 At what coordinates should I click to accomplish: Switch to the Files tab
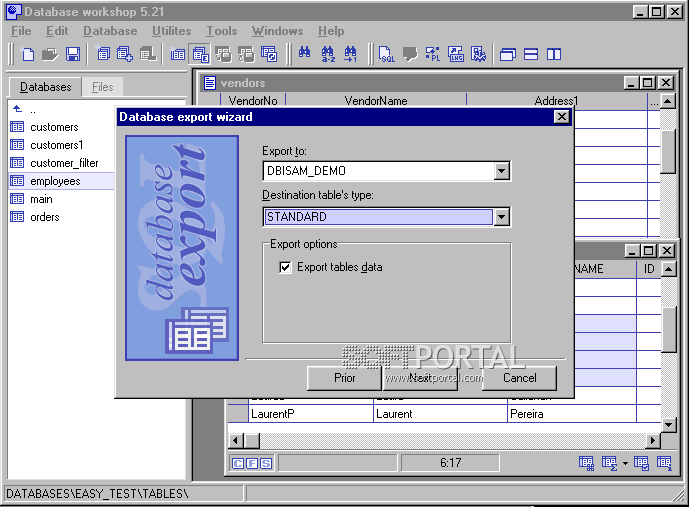point(103,87)
